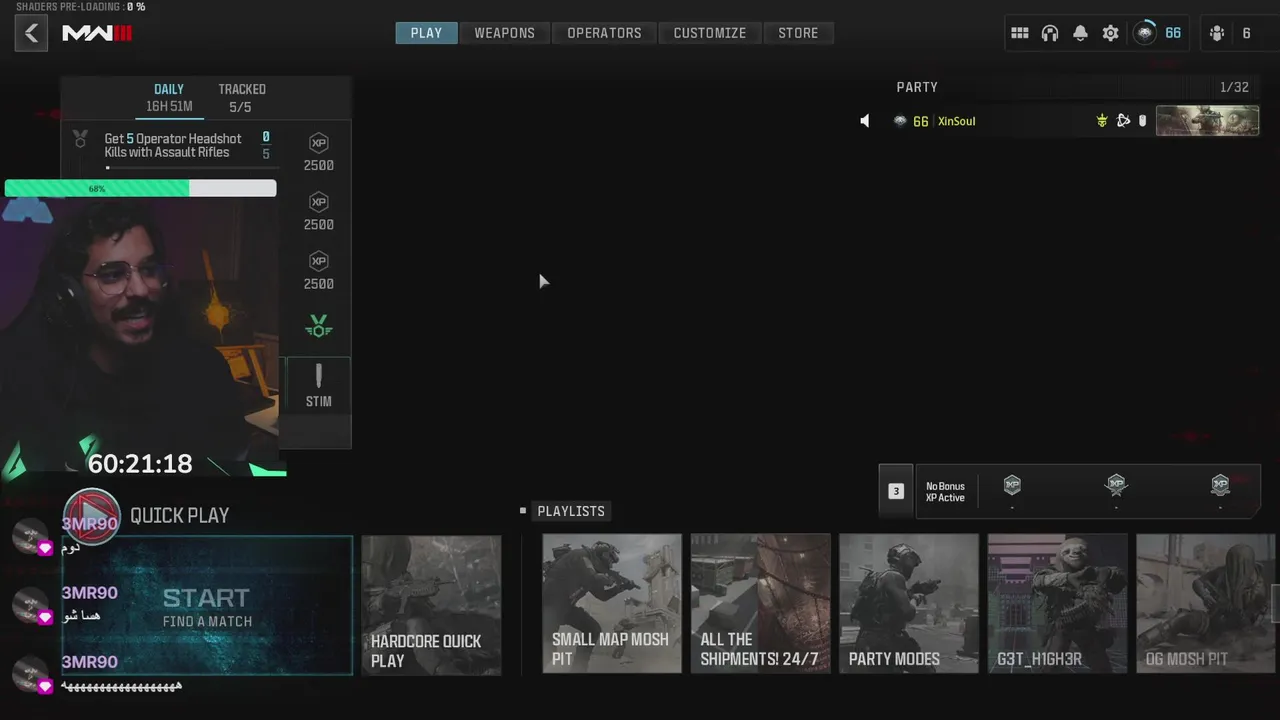Image resolution: width=1280 pixels, height=720 pixels.
Task: Select OG Mosh Pit playlist
Action: point(1205,603)
